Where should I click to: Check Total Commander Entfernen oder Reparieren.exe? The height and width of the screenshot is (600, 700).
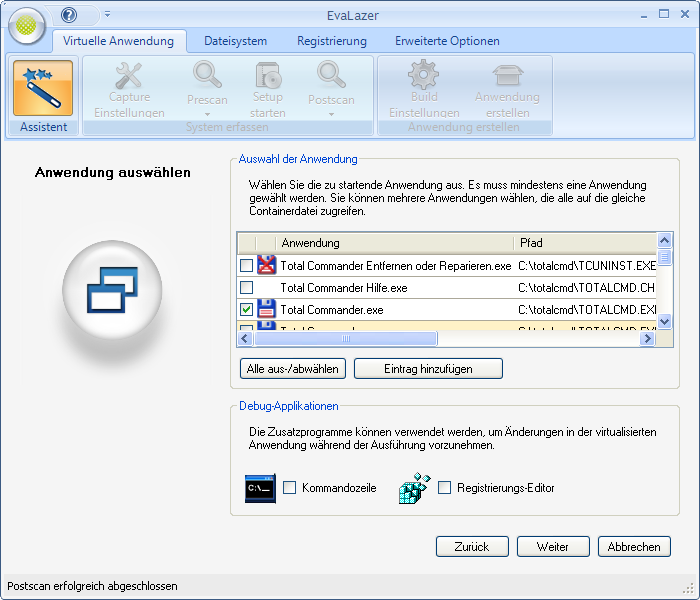point(247,265)
